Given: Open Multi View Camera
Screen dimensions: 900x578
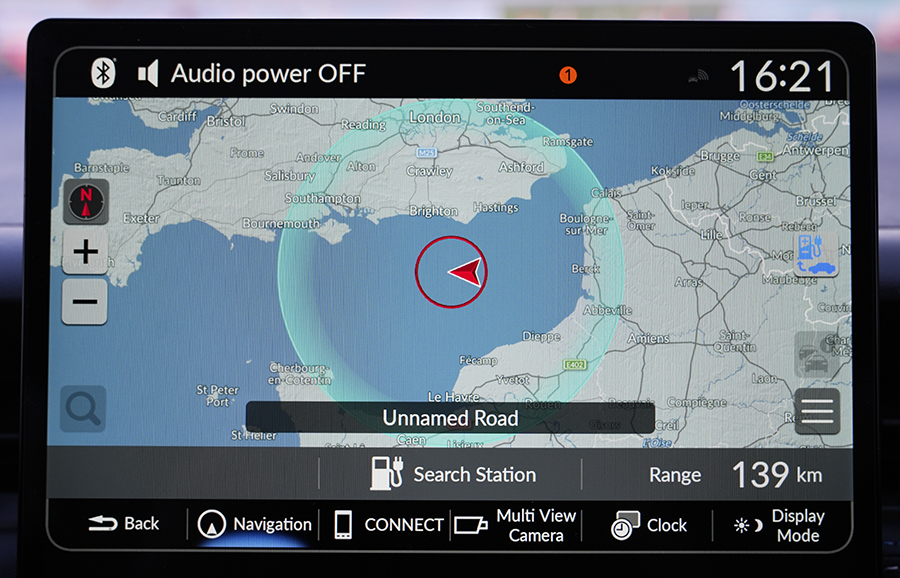Looking at the screenshot, I should pos(515,525).
